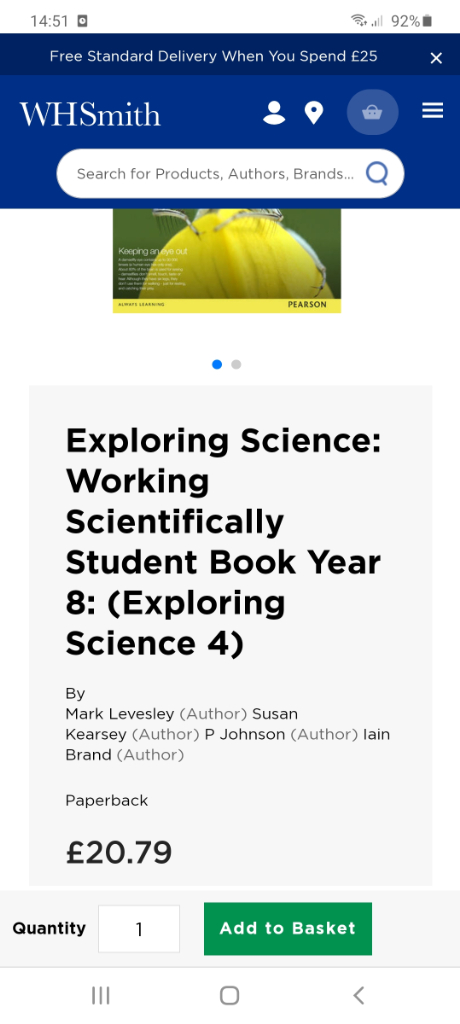Go to WHSmith home via logo

tap(90, 114)
